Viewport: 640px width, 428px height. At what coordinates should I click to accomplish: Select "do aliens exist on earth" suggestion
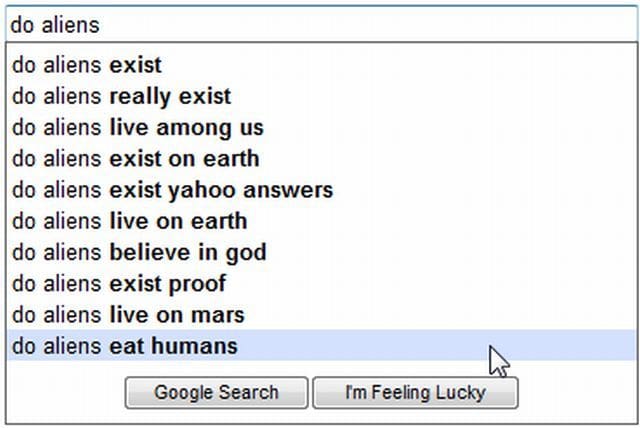[x=135, y=159]
